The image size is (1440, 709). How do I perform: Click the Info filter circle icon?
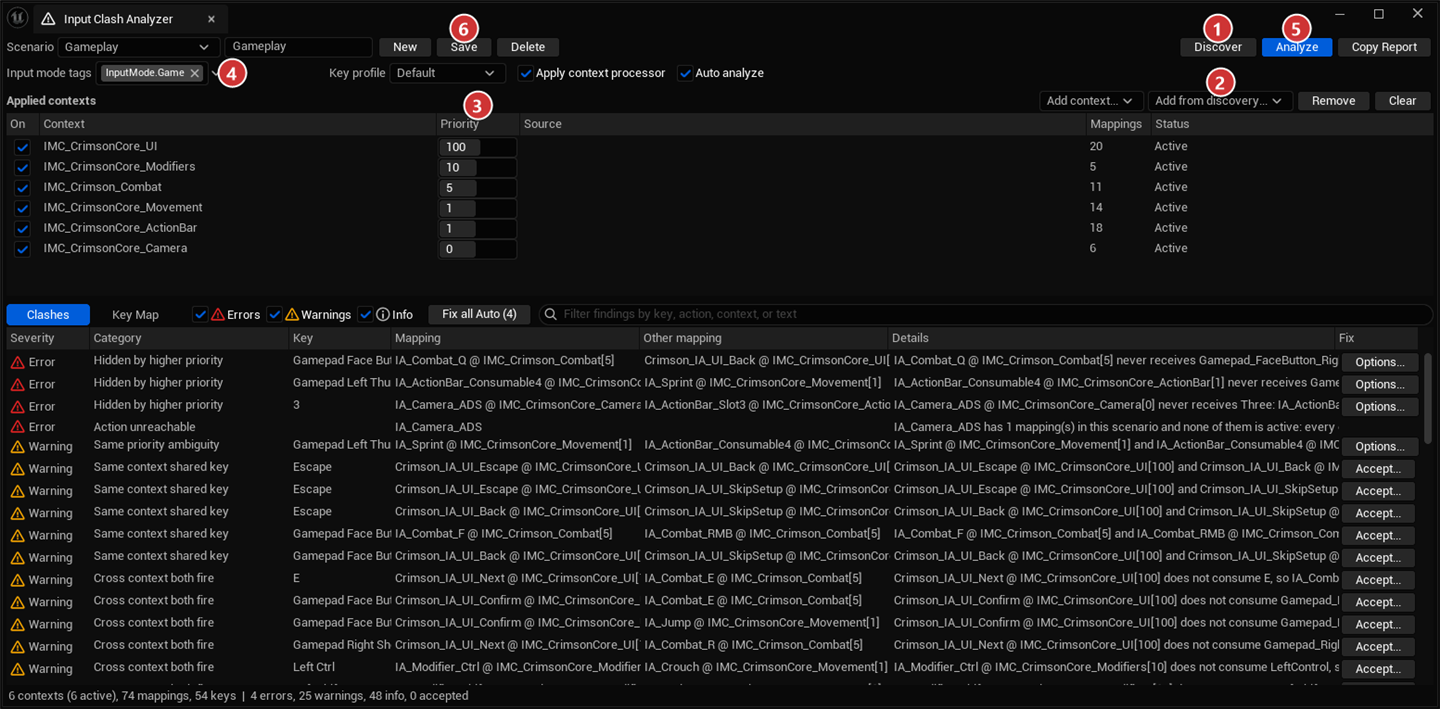(382, 314)
